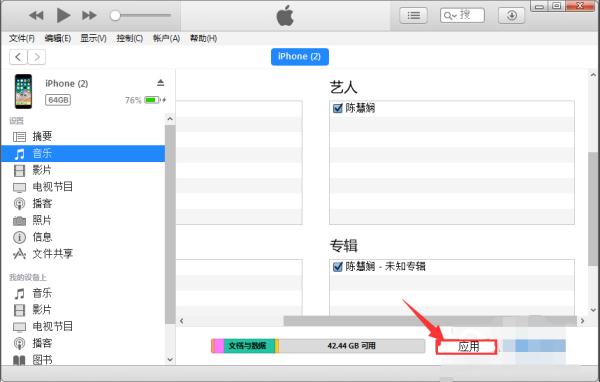Click the iPhone (2) device button
This screenshot has height=382, width=600.
tap(300, 57)
